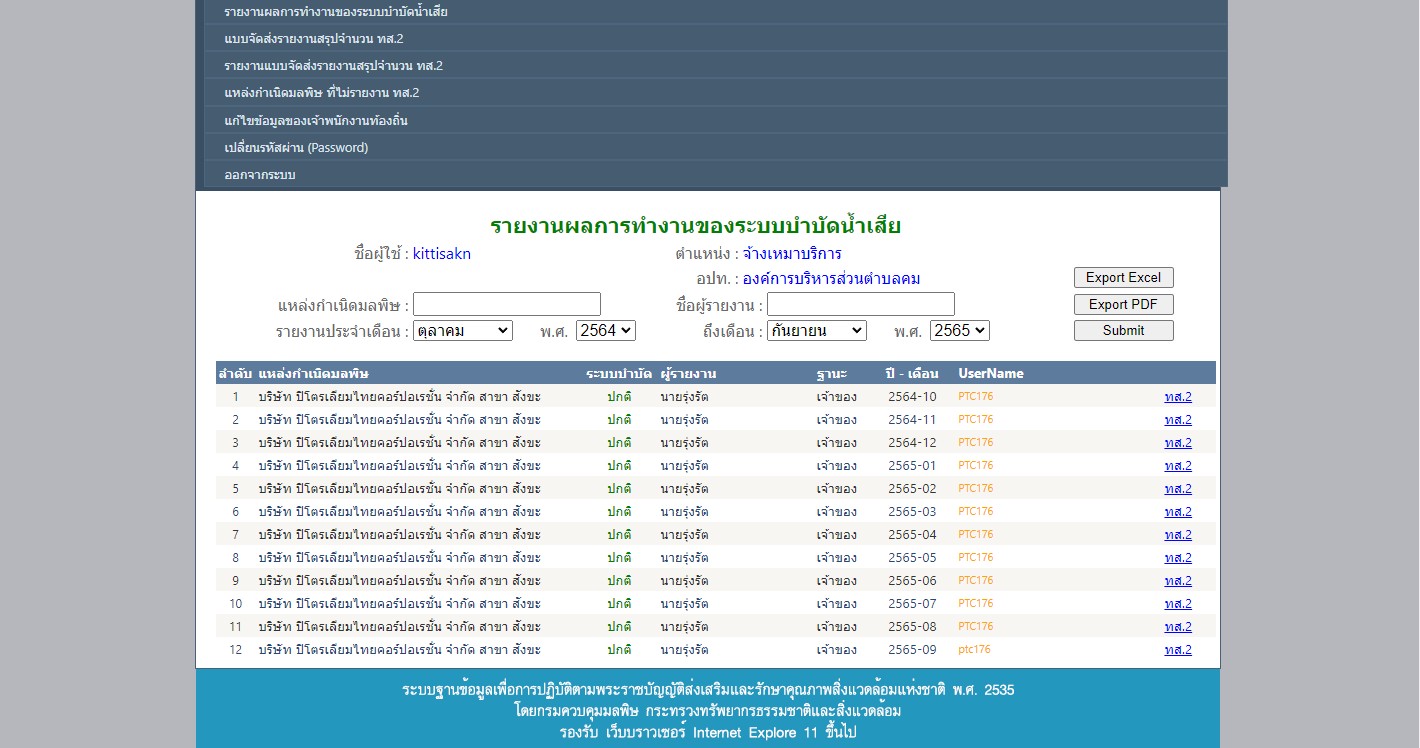Click อปท. value องค์การบริหารส่วนตำบลคม
1420x748 pixels.
[x=831, y=279]
